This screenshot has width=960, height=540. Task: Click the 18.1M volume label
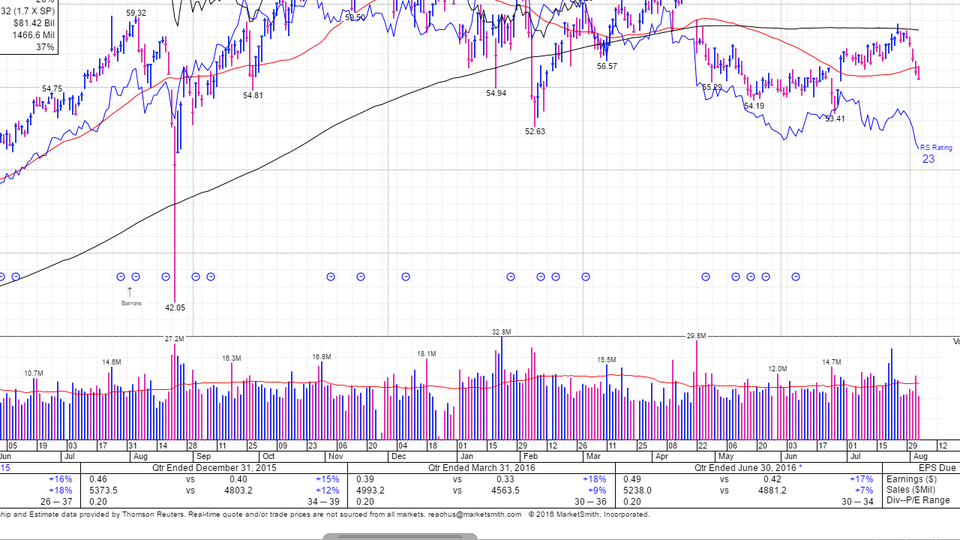point(427,354)
